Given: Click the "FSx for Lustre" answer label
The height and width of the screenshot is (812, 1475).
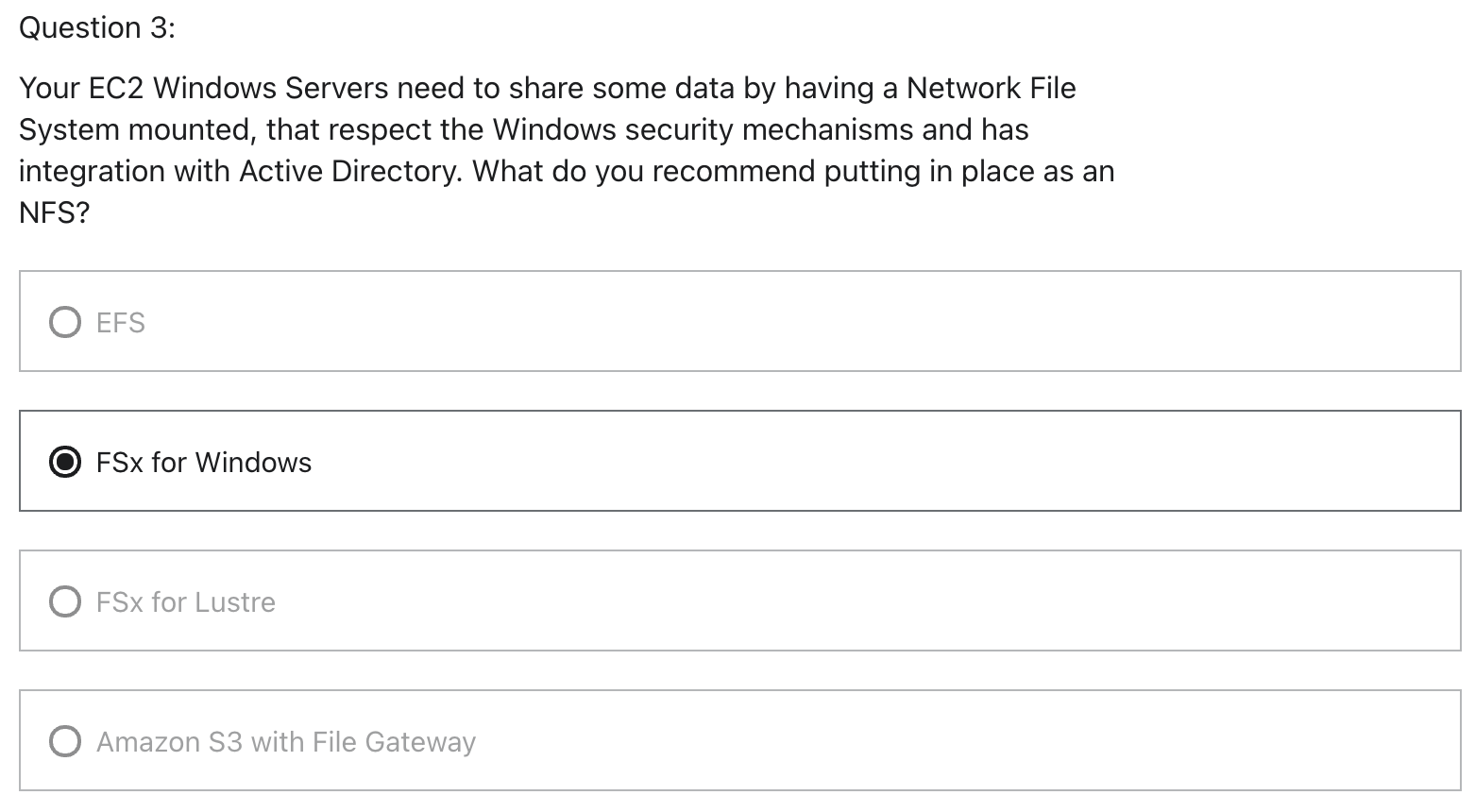Looking at the screenshot, I should (186, 602).
